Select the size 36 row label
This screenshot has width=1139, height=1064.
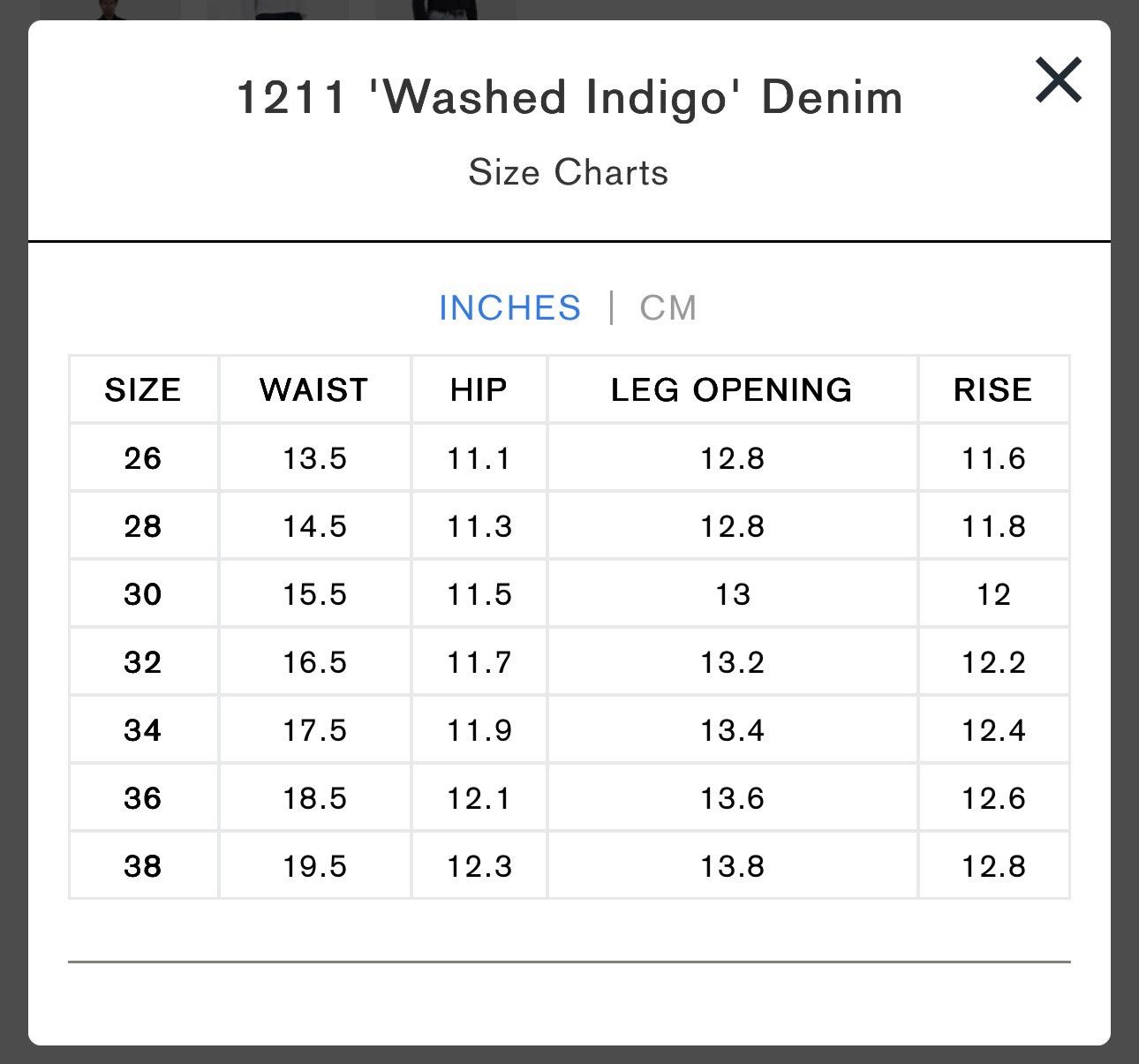(x=143, y=798)
